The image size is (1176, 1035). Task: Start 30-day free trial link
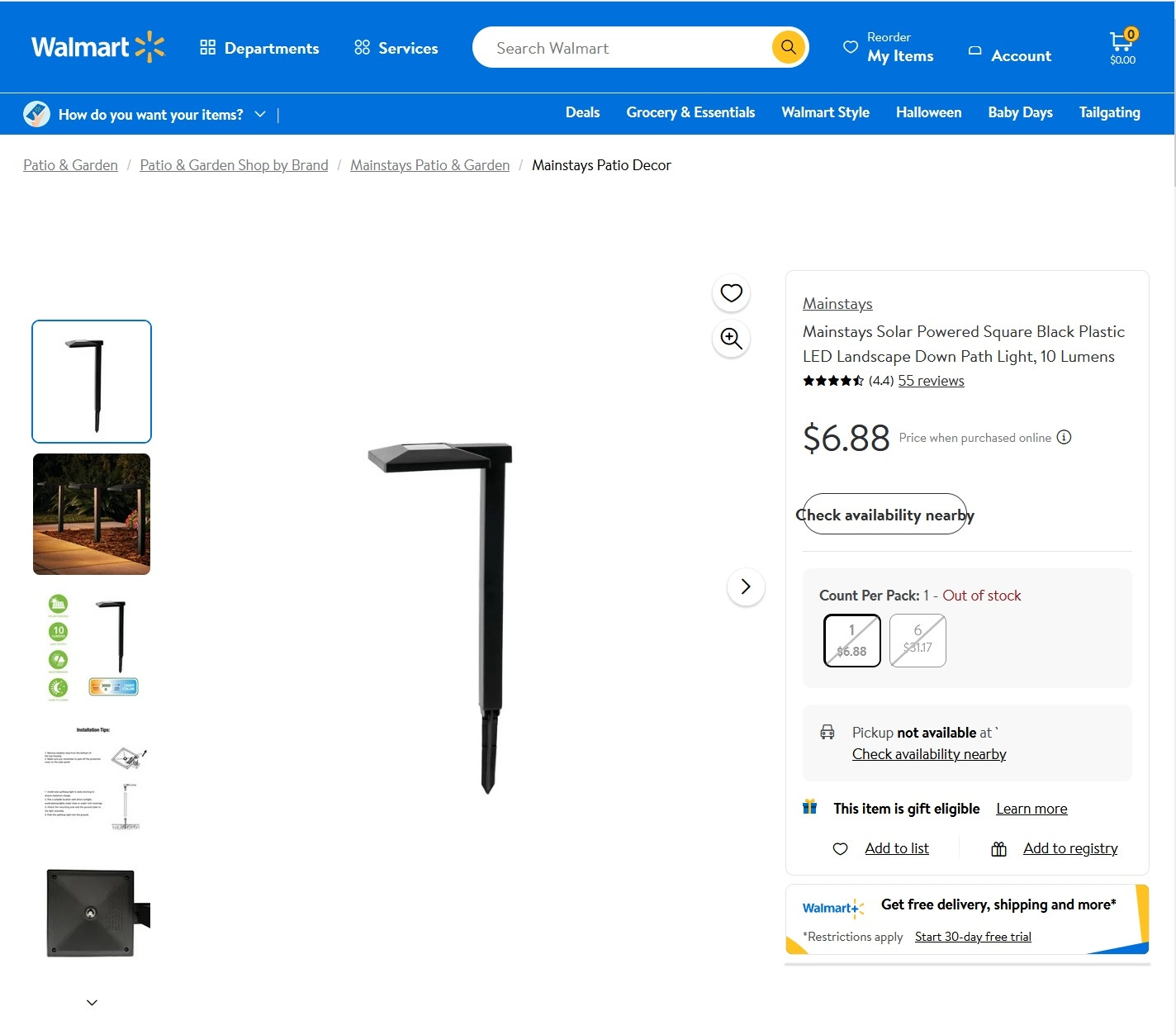click(973, 937)
